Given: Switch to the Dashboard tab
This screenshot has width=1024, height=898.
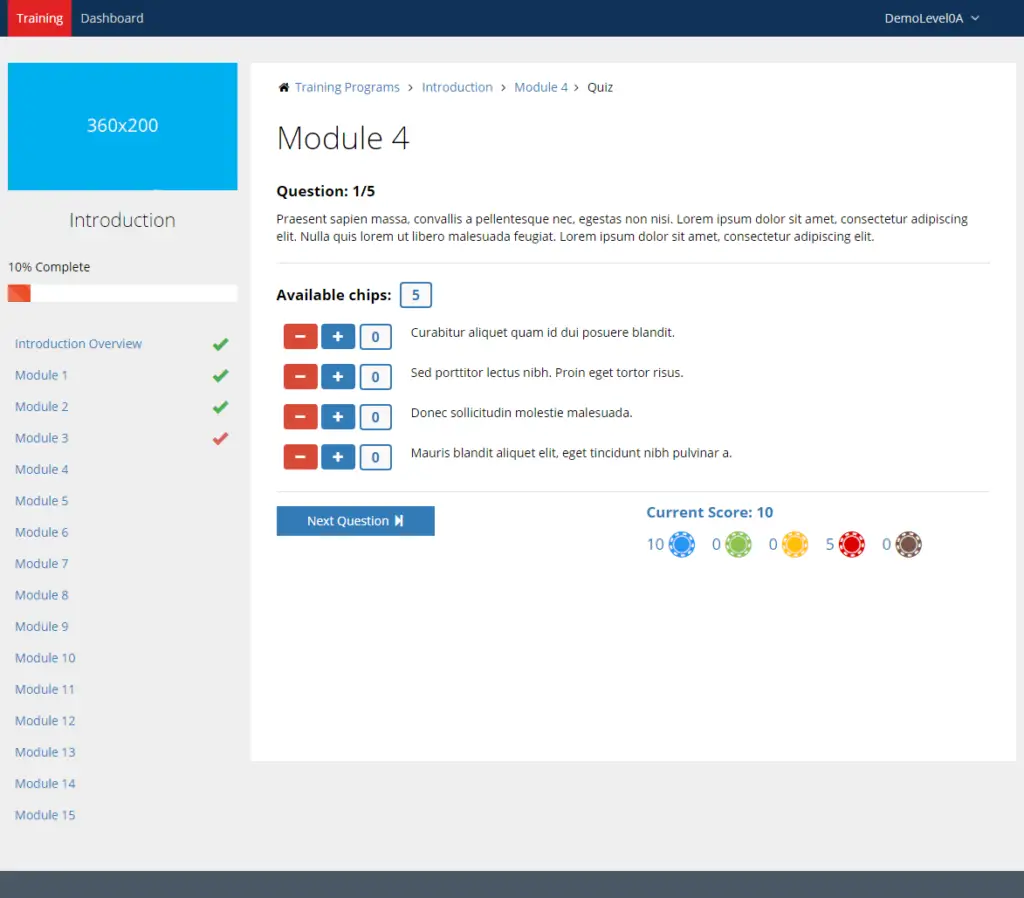Looking at the screenshot, I should click(x=112, y=18).
